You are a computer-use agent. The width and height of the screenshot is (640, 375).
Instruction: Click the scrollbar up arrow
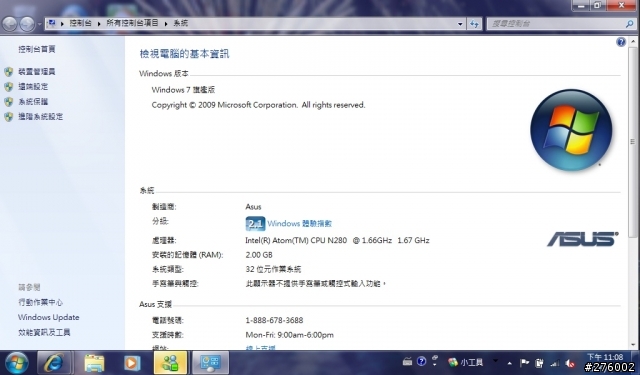tap(633, 41)
